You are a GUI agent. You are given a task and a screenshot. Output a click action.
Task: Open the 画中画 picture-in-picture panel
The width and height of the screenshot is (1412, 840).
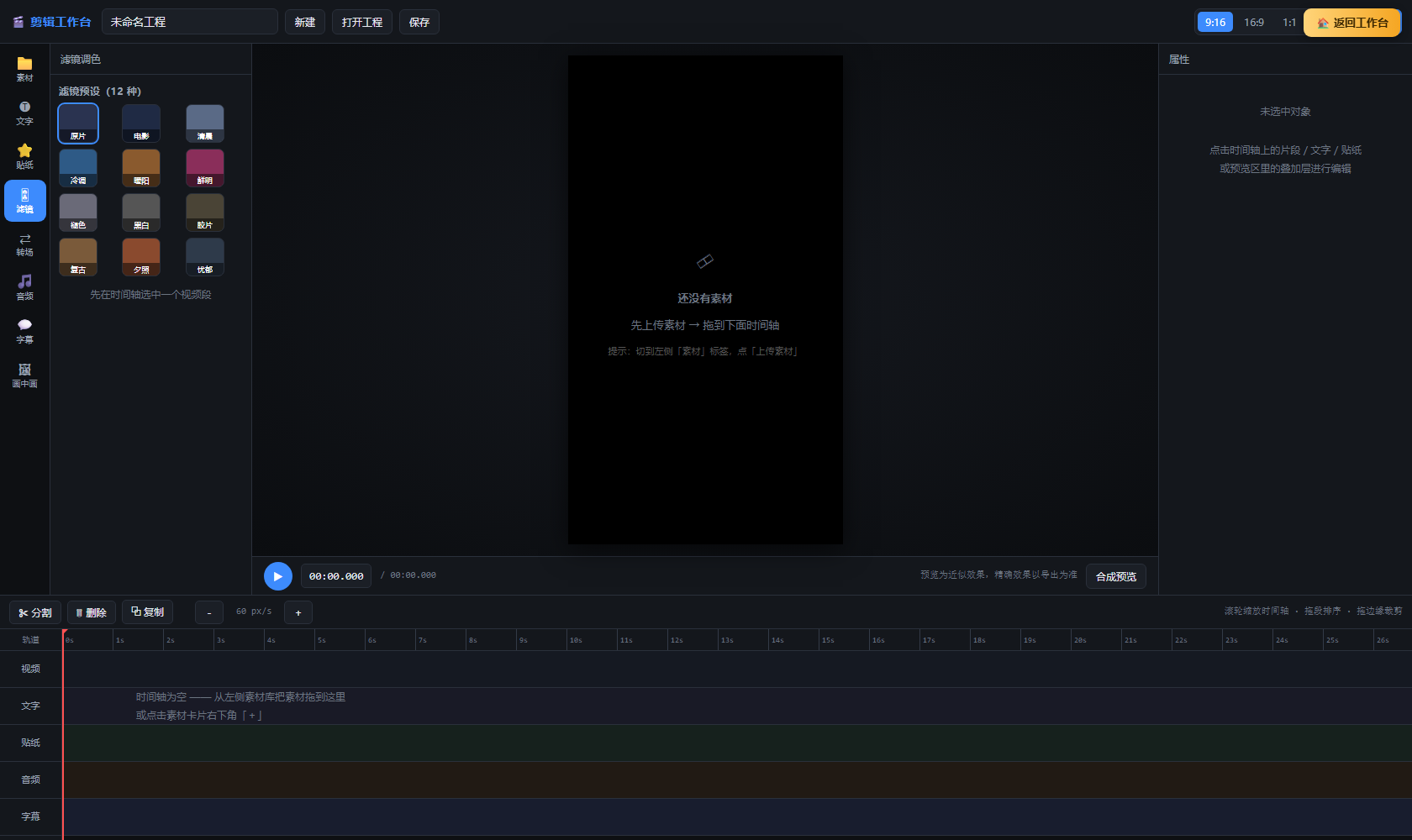[24, 375]
